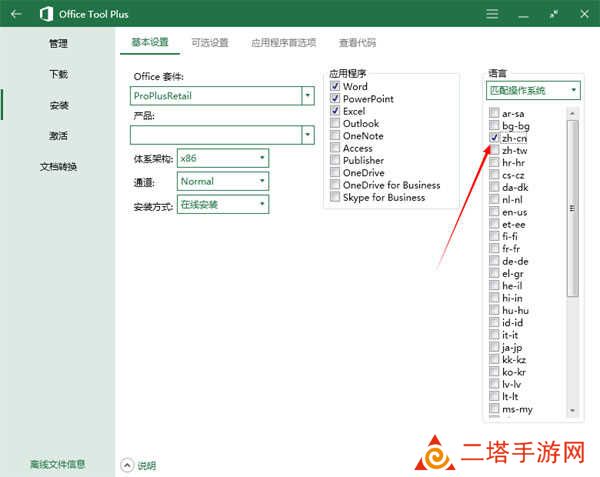
Task: Check the Skype for Business checkbox
Action: pyautogui.click(x=335, y=197)
